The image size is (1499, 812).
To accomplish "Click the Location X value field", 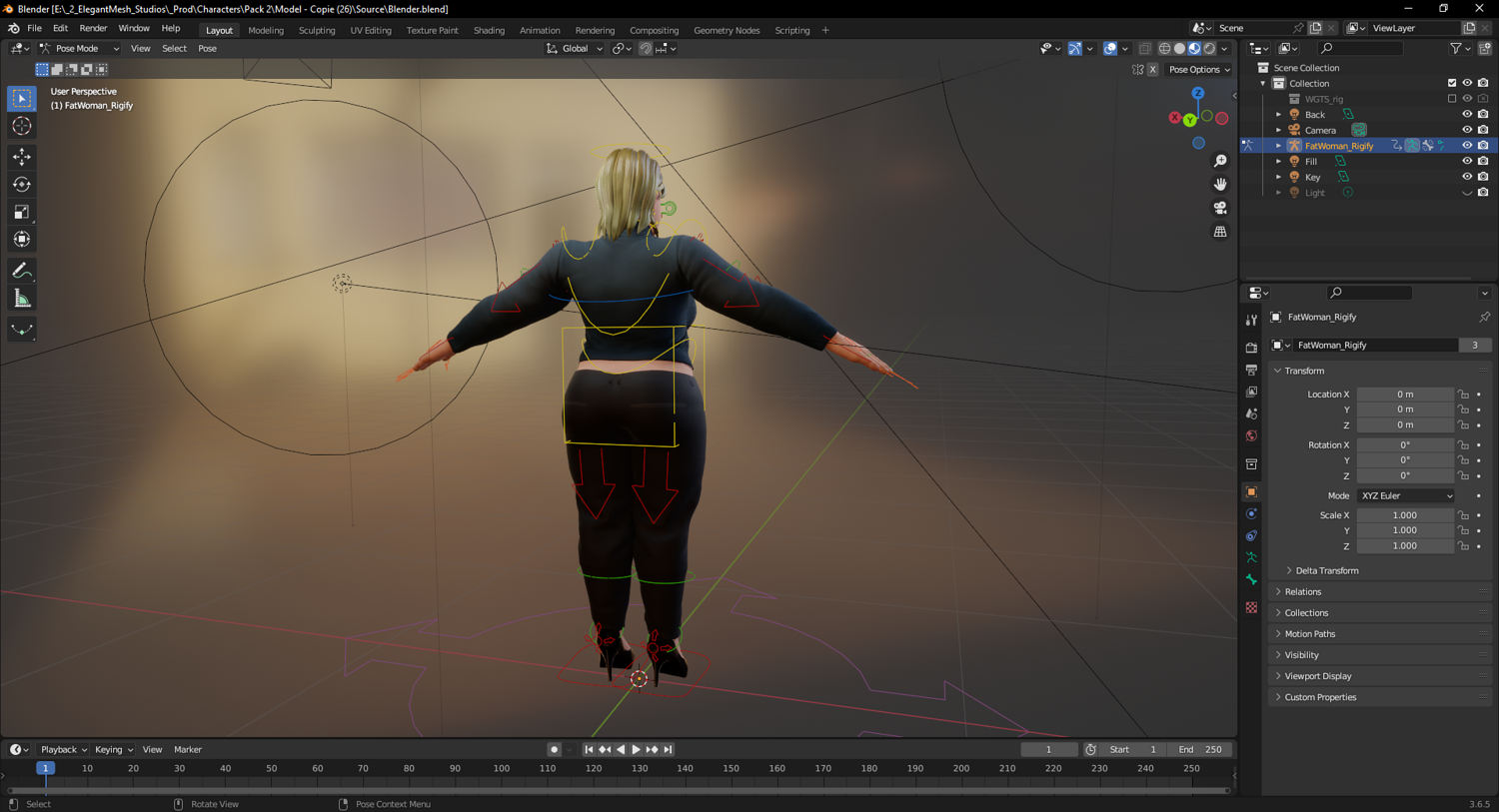I will coord(1404,395).
